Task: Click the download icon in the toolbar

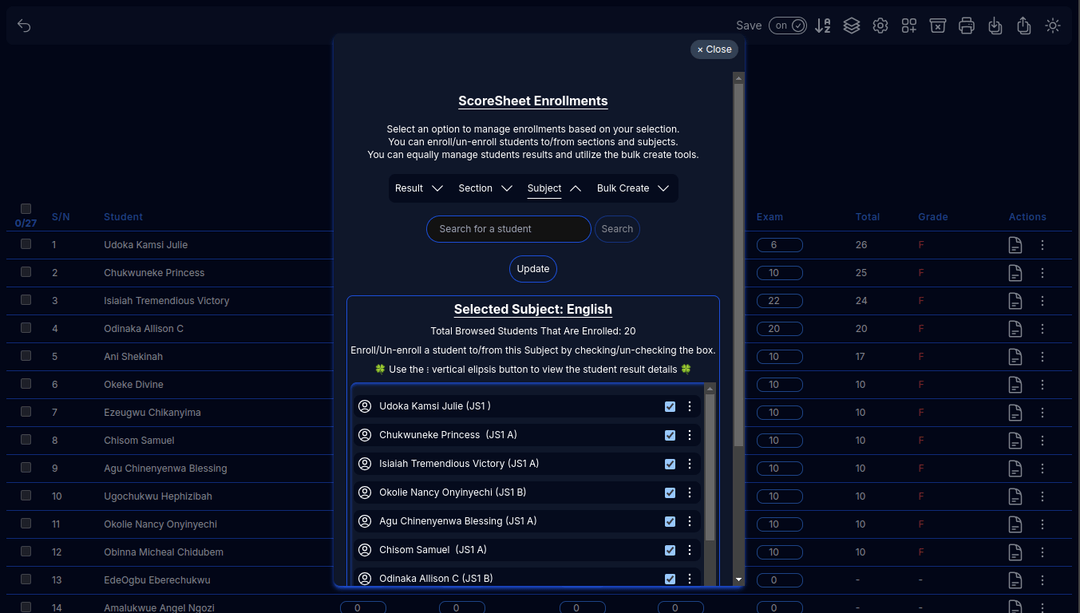Action: tap(995, 25)
